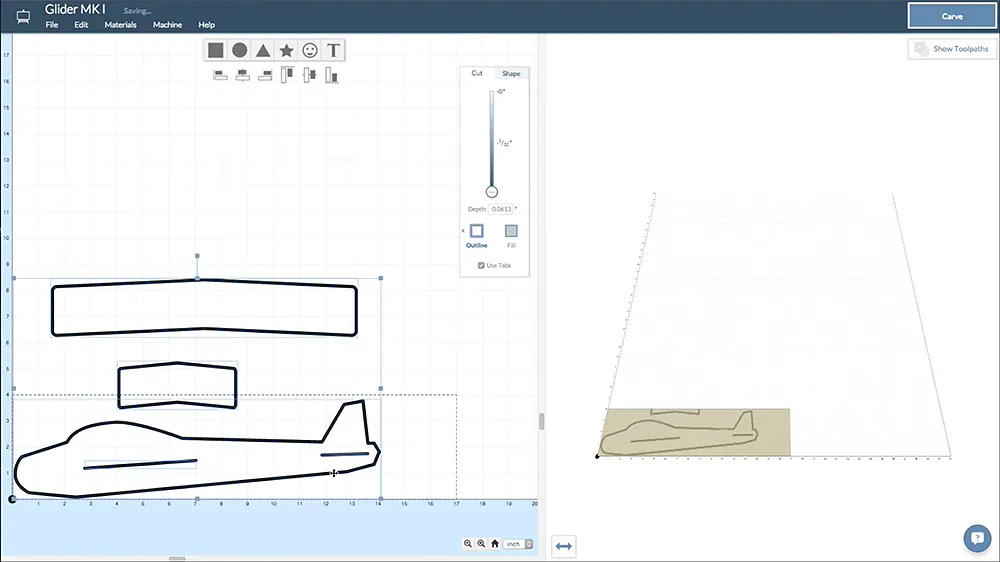Screen dimensions: 1000x562
Task: Select the Text tool
Action: 334,50
